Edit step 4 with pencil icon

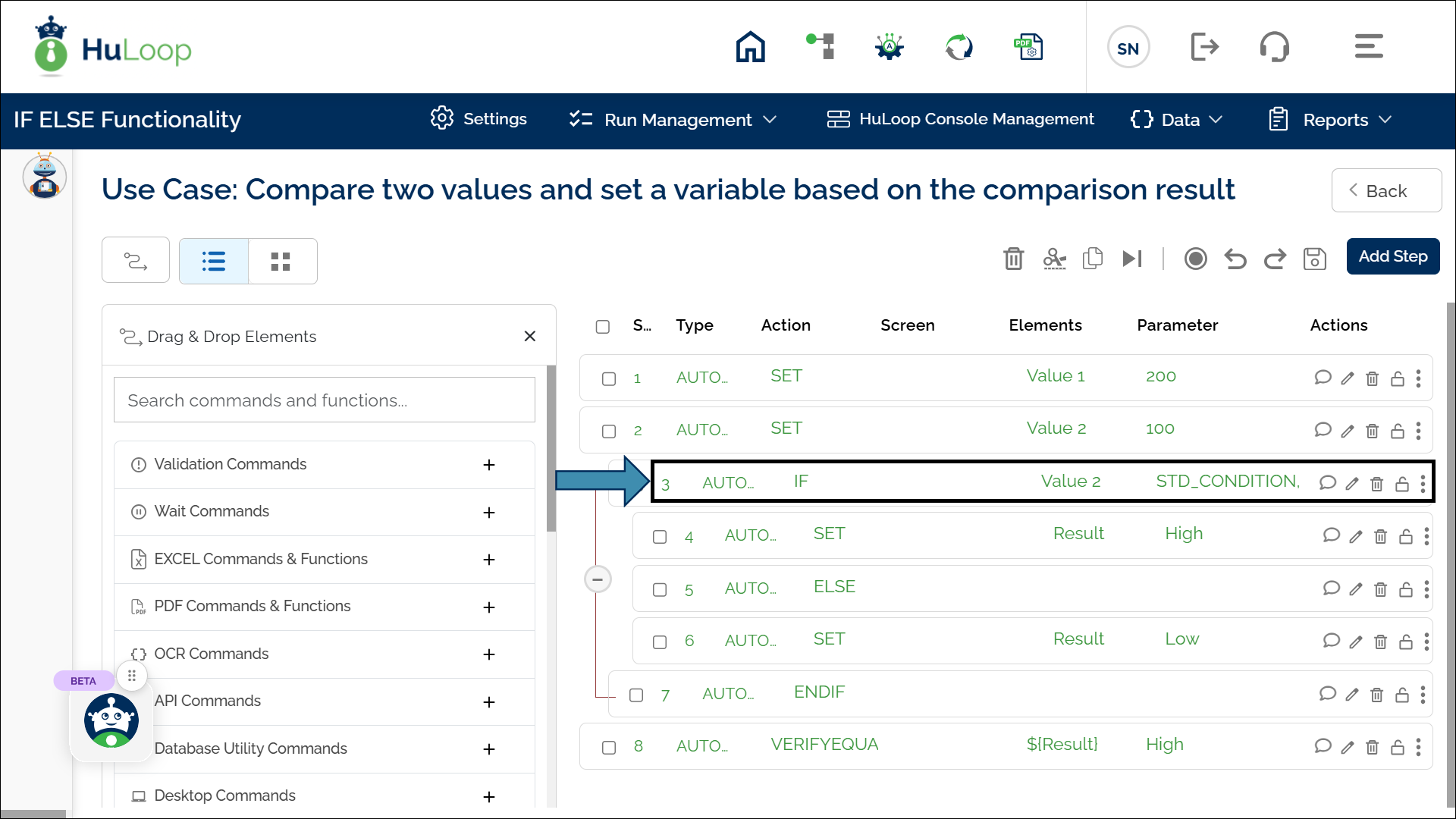coord(1356,537)
